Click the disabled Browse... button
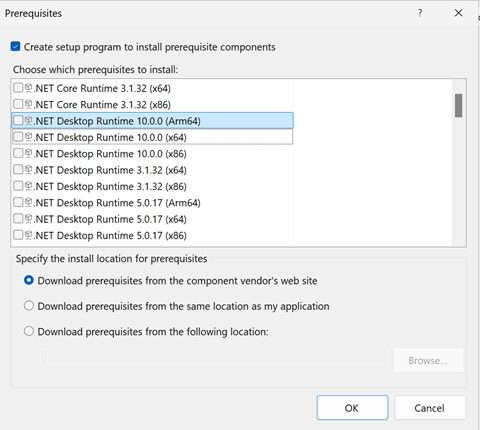Image resolution: width=480 pixels, height=430 pixels. click(428, 360)
